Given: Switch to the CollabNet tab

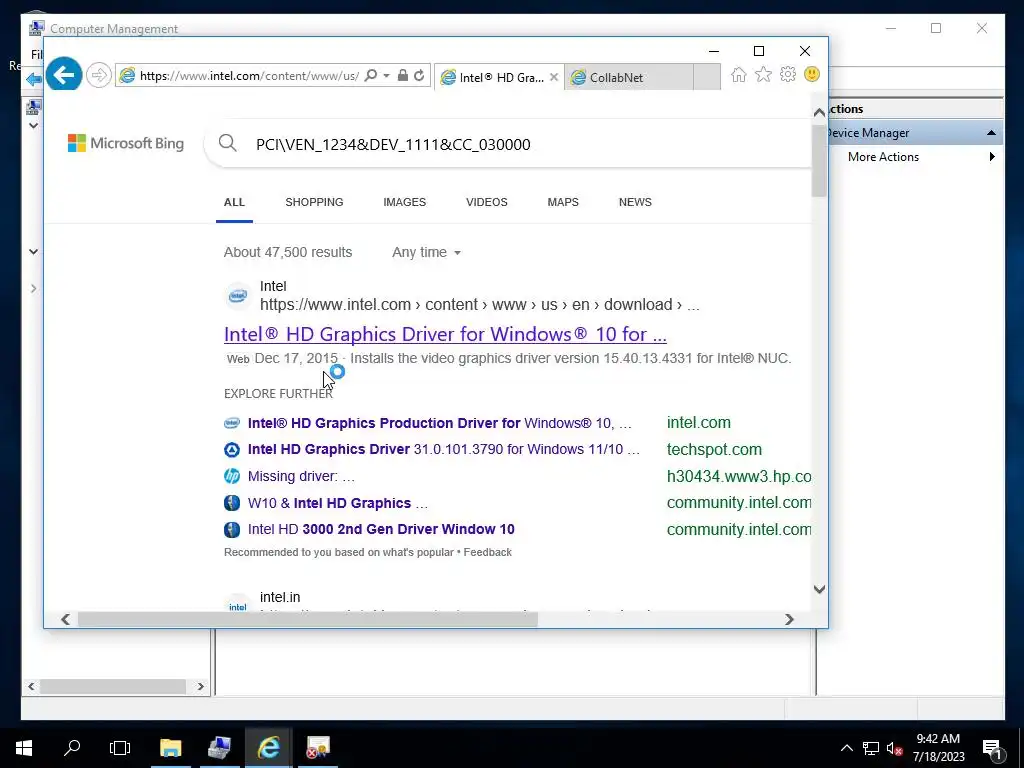Looking at the screenshot, I should point(630,78).
